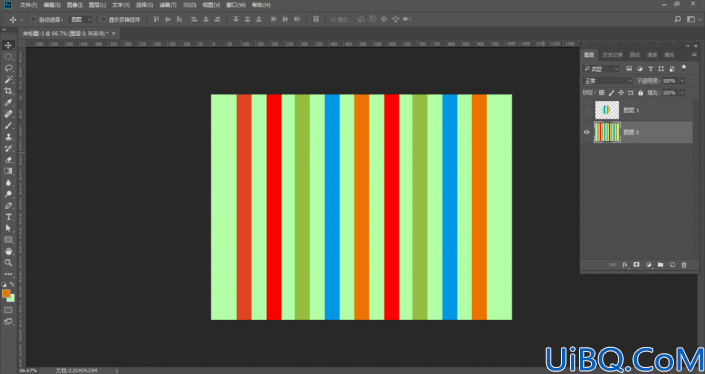Viewport: 705px width, 374px height.
Task: Enable the Auto-Select checkbox
Action: pyautogui.click(x=33, y=19)
